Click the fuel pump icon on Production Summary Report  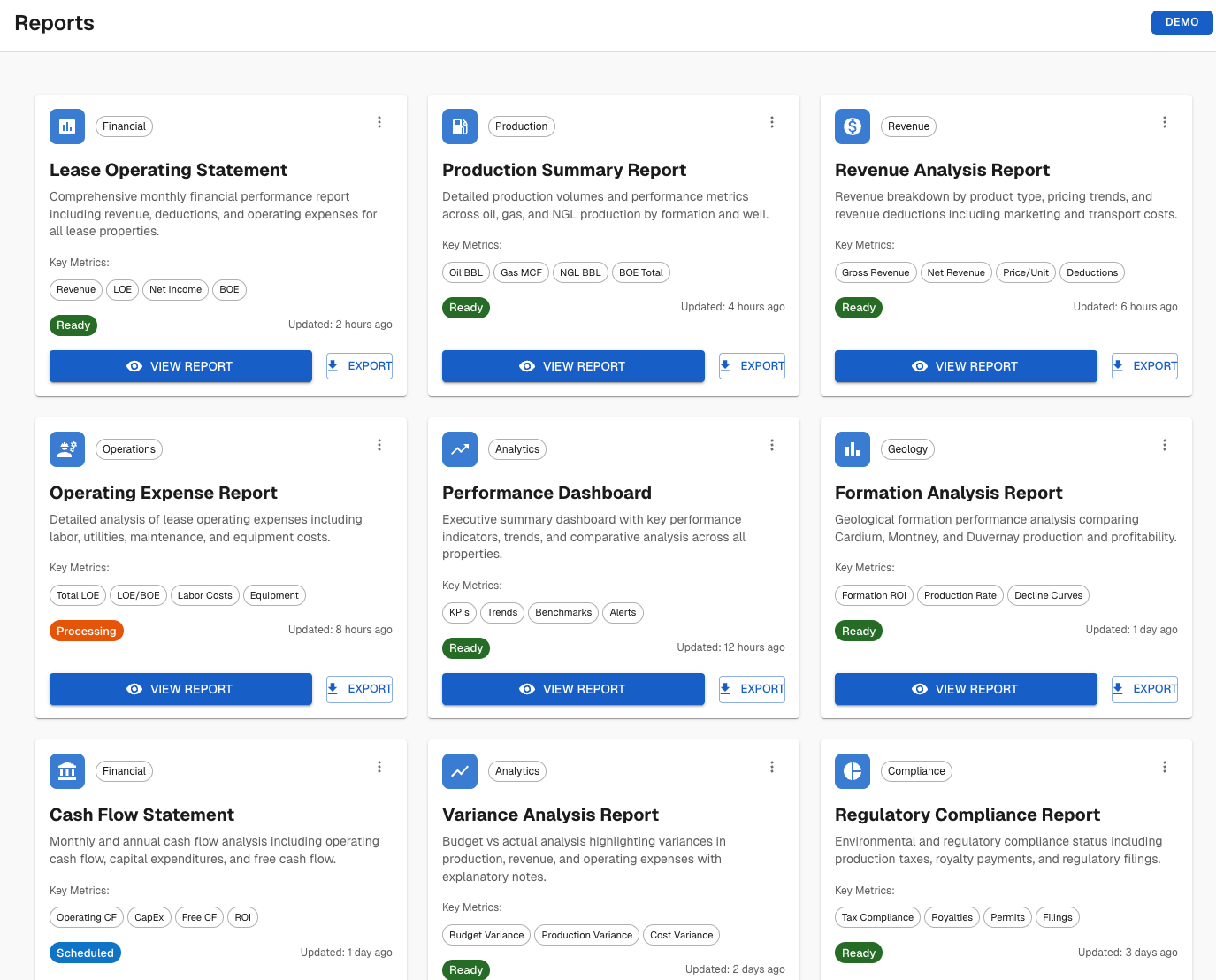(x=459, y=126)
